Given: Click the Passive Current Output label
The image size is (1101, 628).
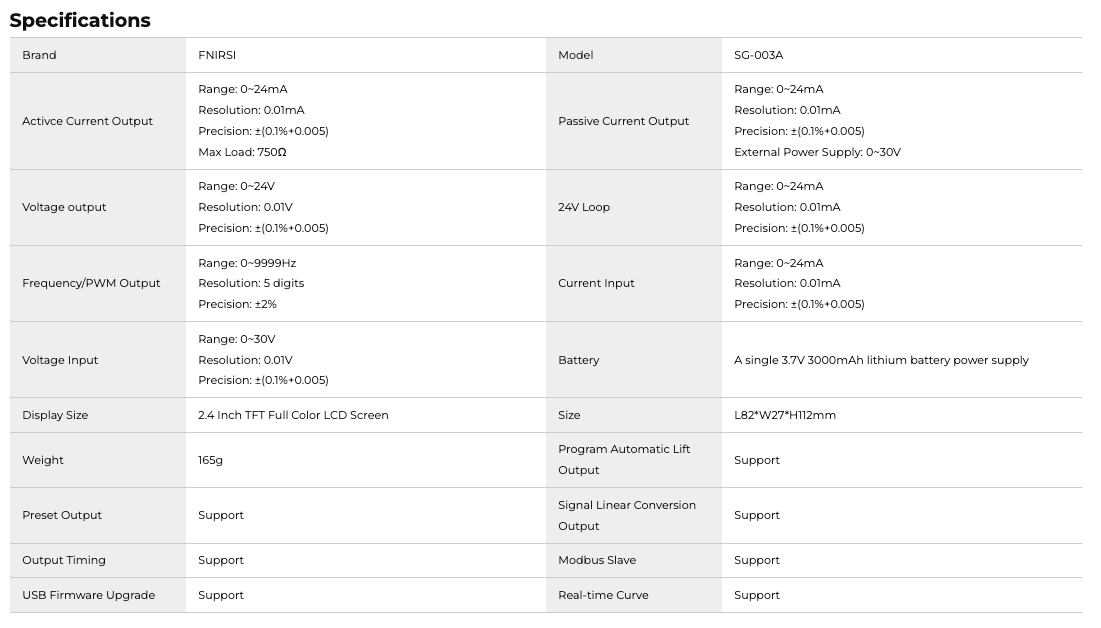Looking at the screenshot, I should coord(623,121).
